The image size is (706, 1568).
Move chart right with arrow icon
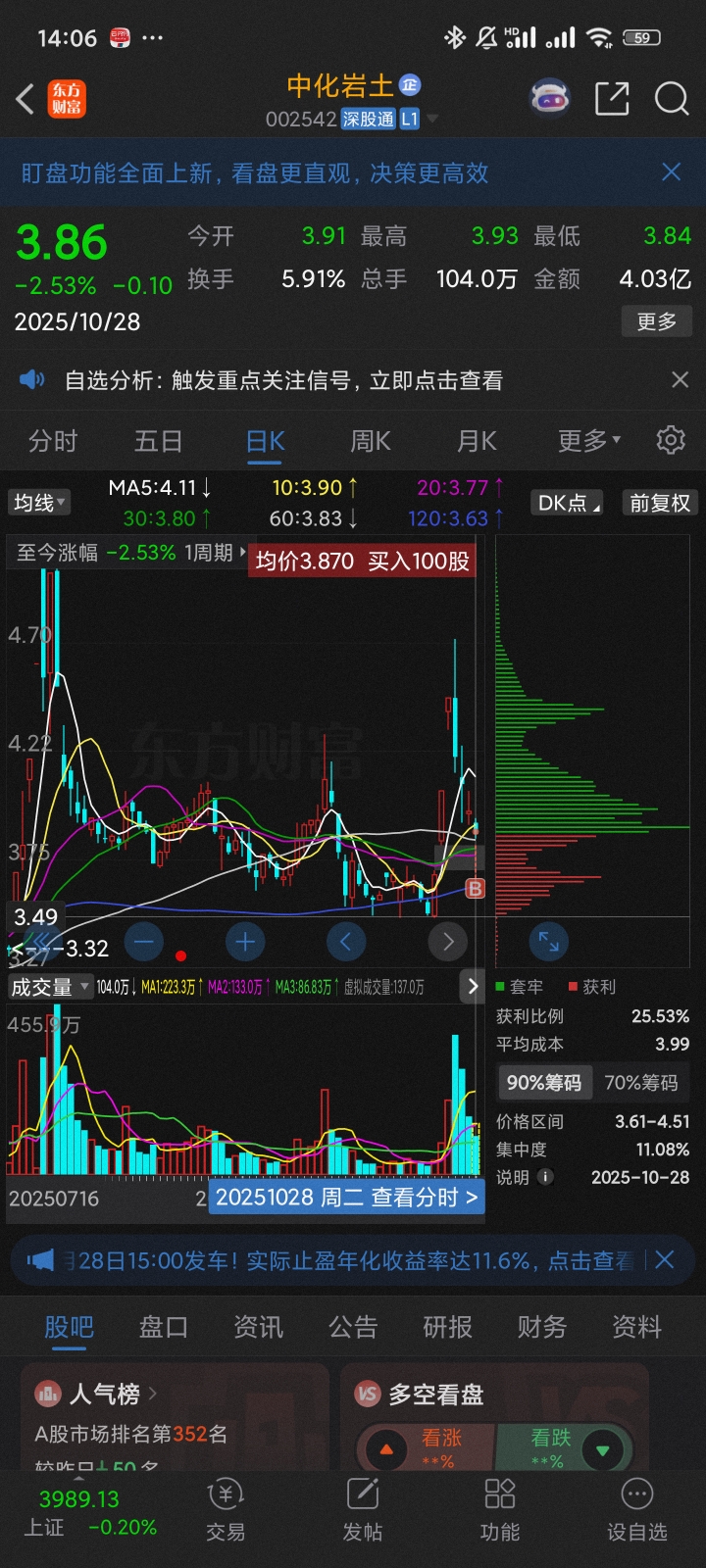(x=447, y=942)
